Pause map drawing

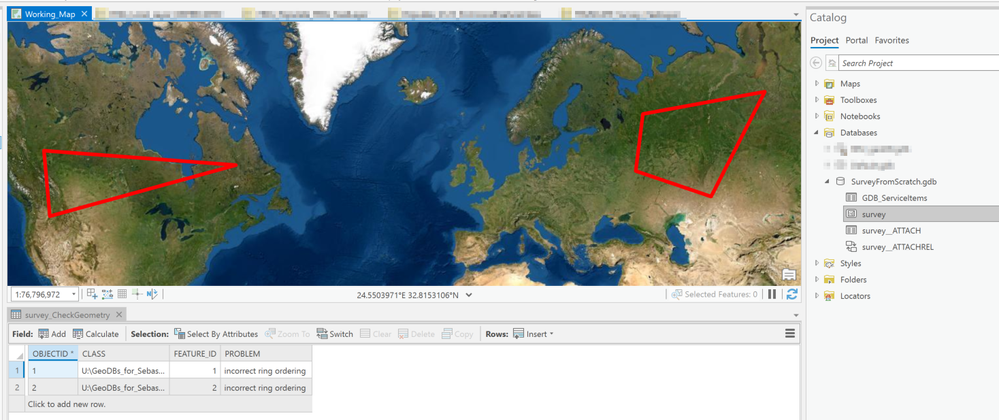pos(772,294)
